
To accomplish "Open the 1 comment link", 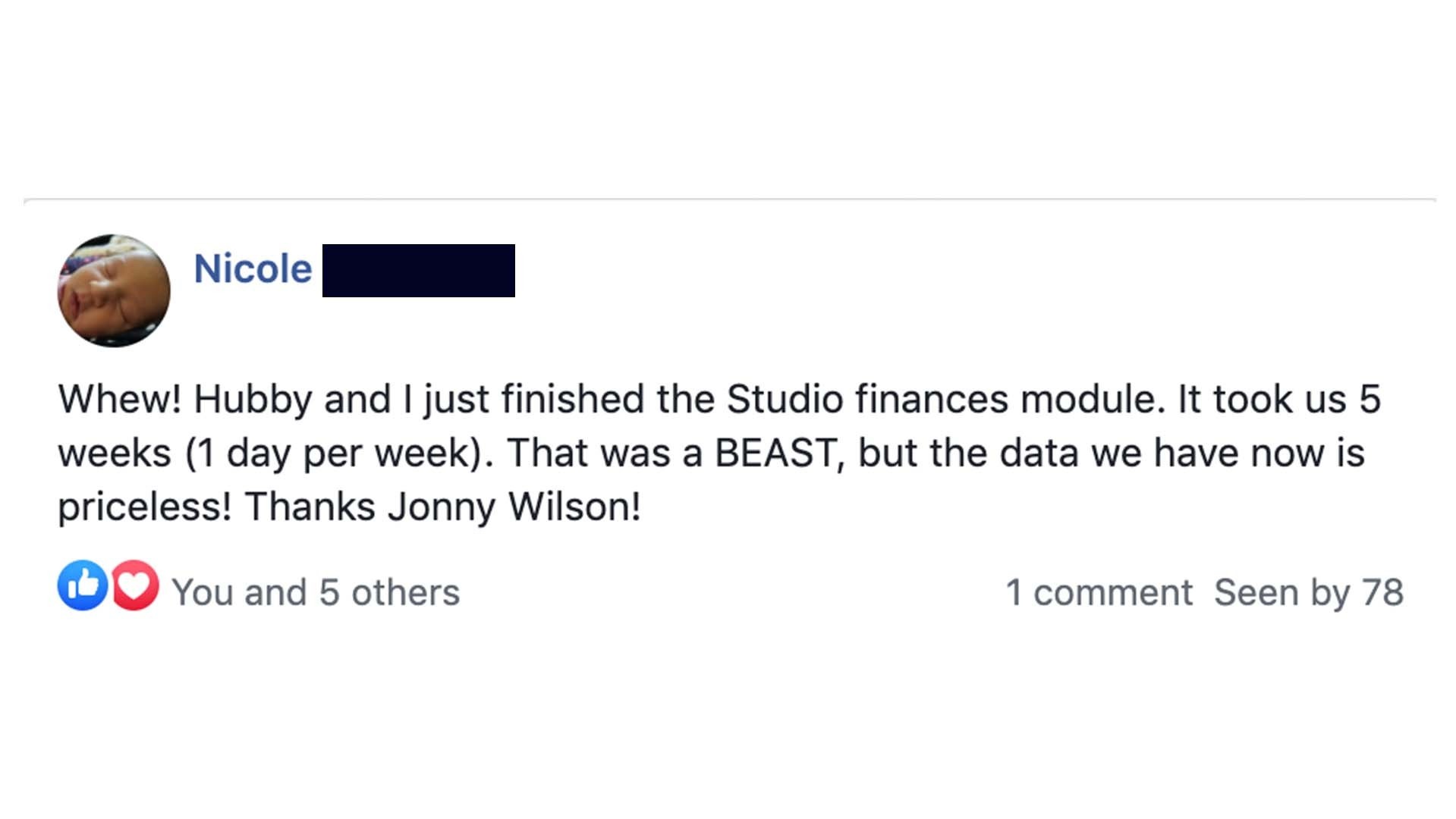I will (1098, 592).
